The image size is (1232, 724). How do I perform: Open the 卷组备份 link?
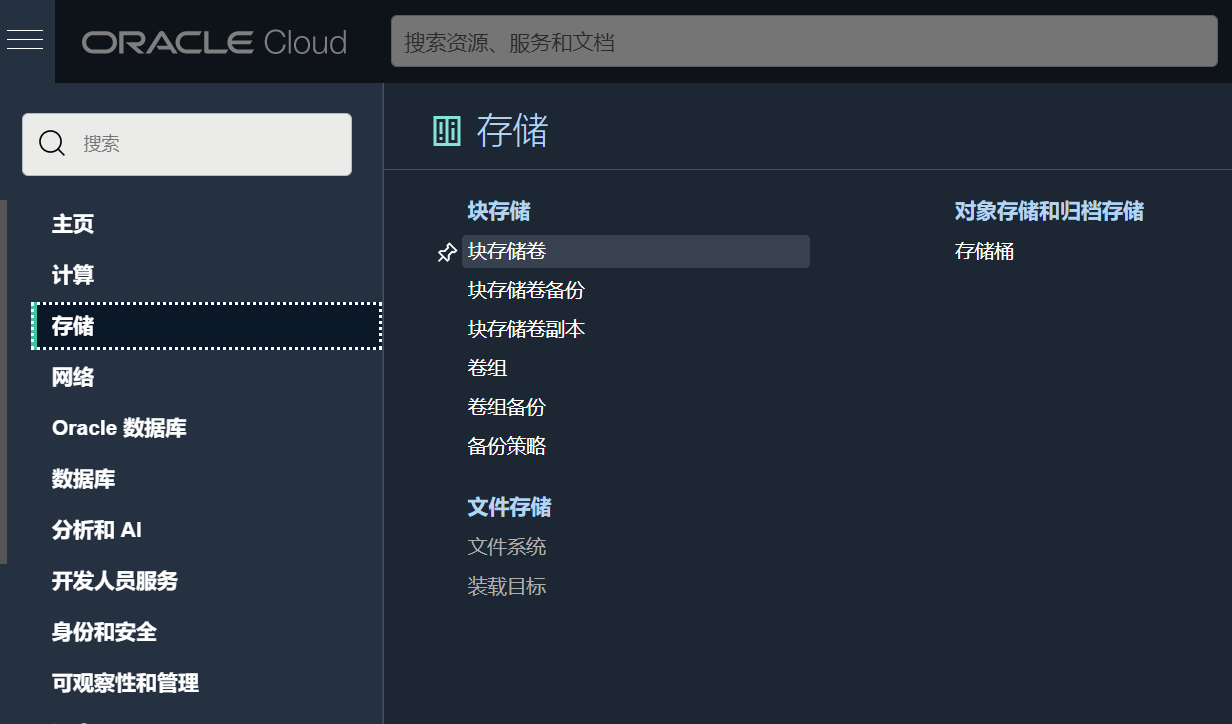click(x=506, y=407)
